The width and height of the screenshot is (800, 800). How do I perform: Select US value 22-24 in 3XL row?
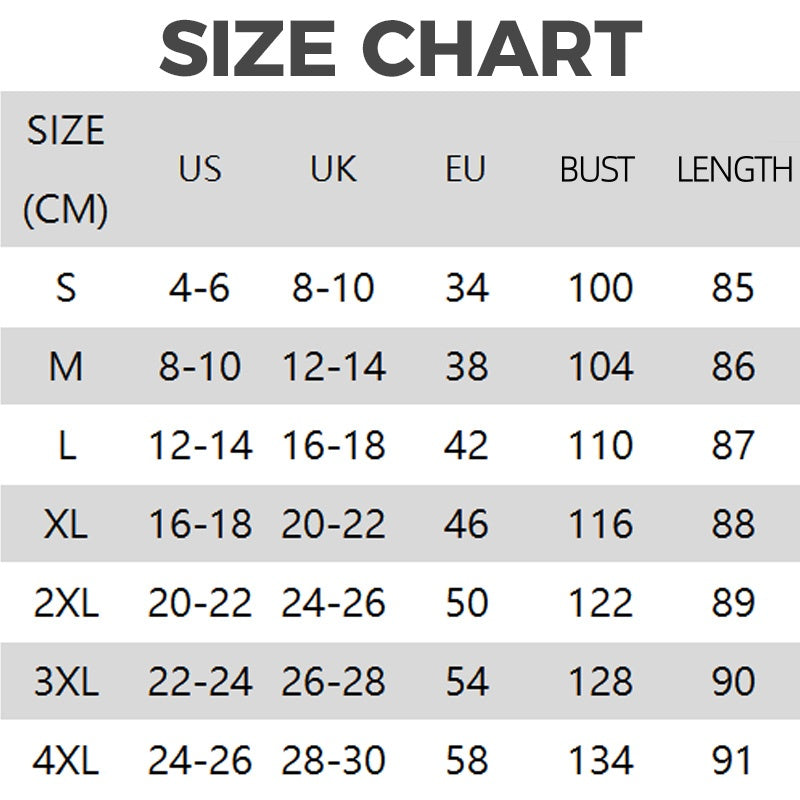(200, 682)
